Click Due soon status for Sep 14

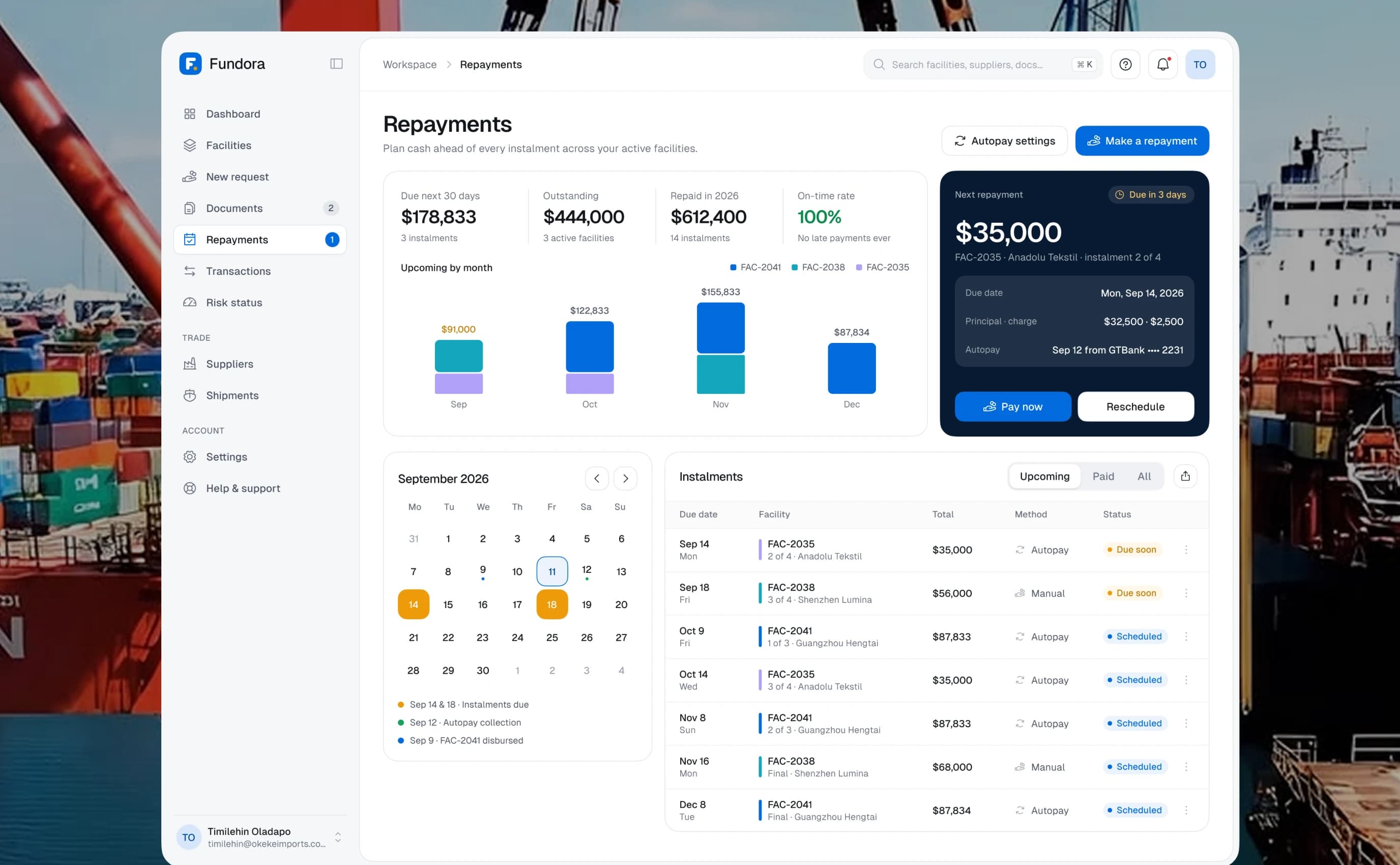coord(1132,550)
